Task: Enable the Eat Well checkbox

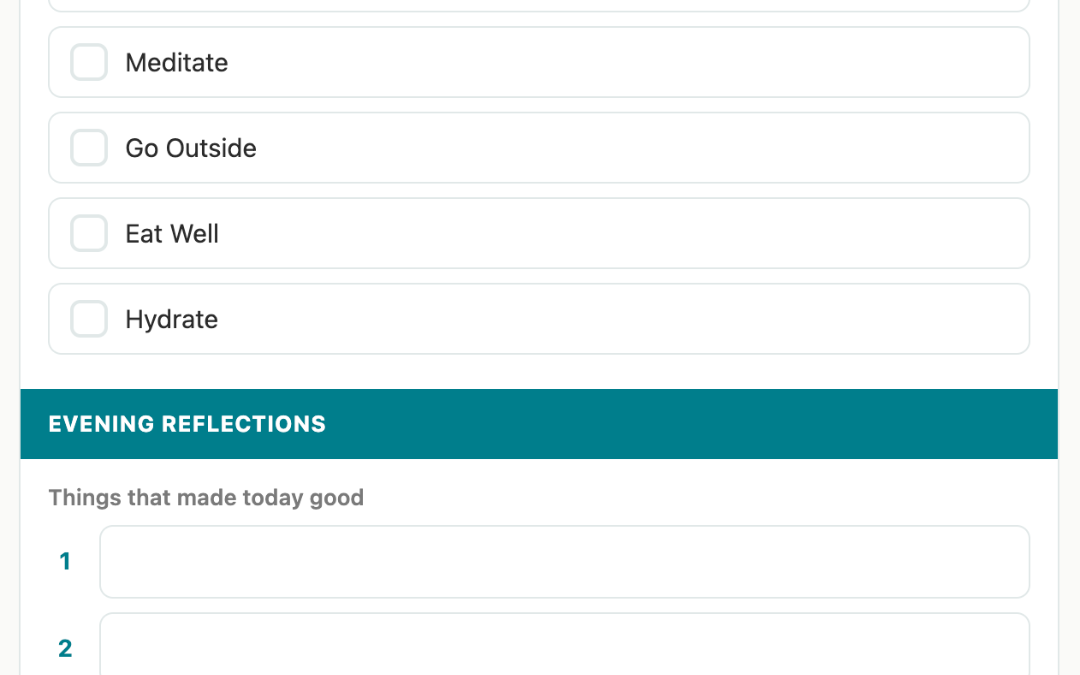Action: pyautogui.click(x=89, y=234)
